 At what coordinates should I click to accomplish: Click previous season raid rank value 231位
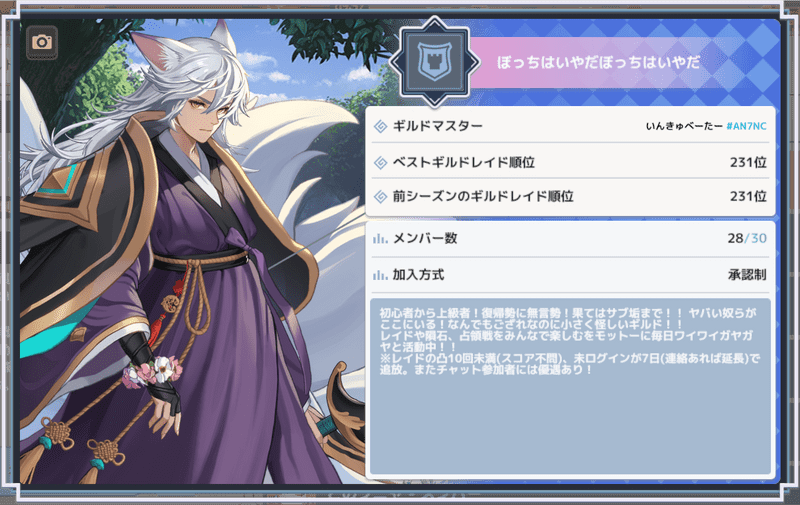coord(748,196)
